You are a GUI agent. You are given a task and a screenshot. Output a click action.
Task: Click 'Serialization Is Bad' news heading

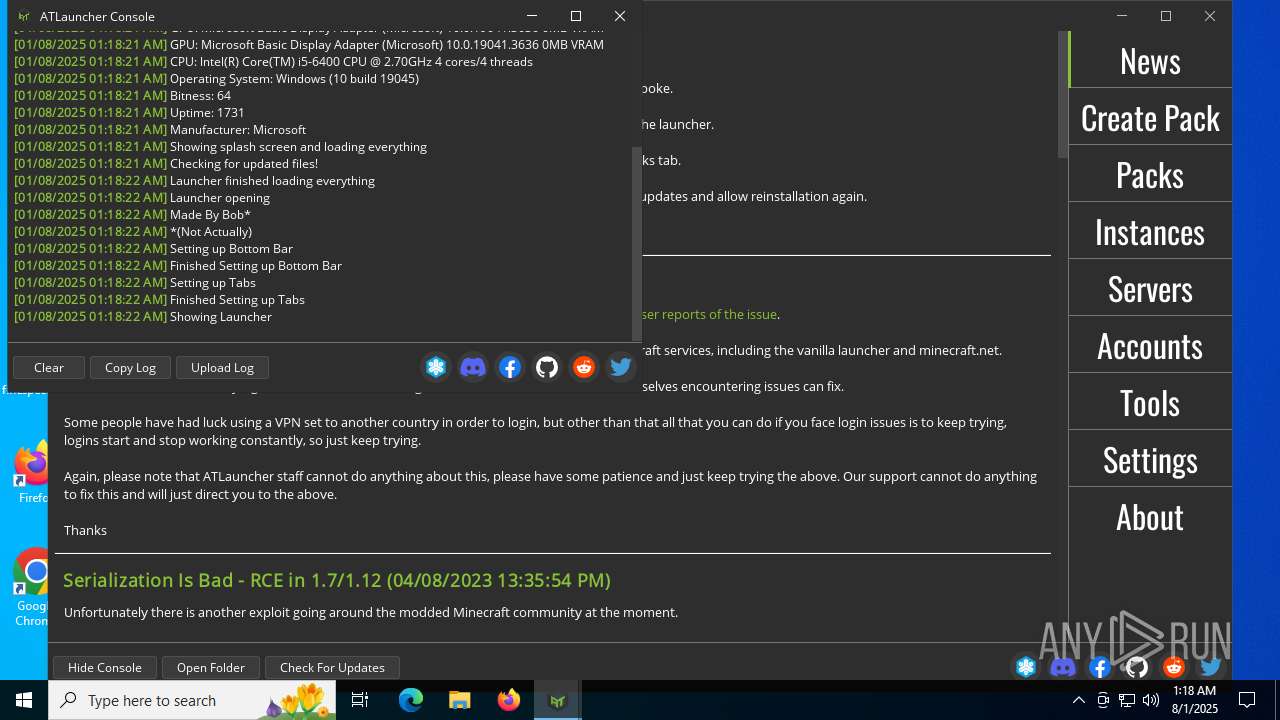point(337,580)
